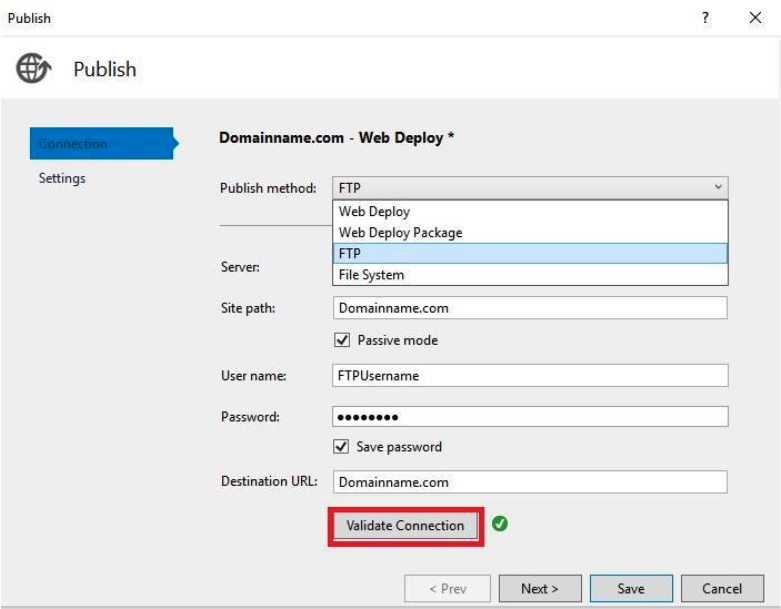Switch to the Connection tab
Image resolution: width=781 pixels, height=609 pixels.
click(102, 143)
